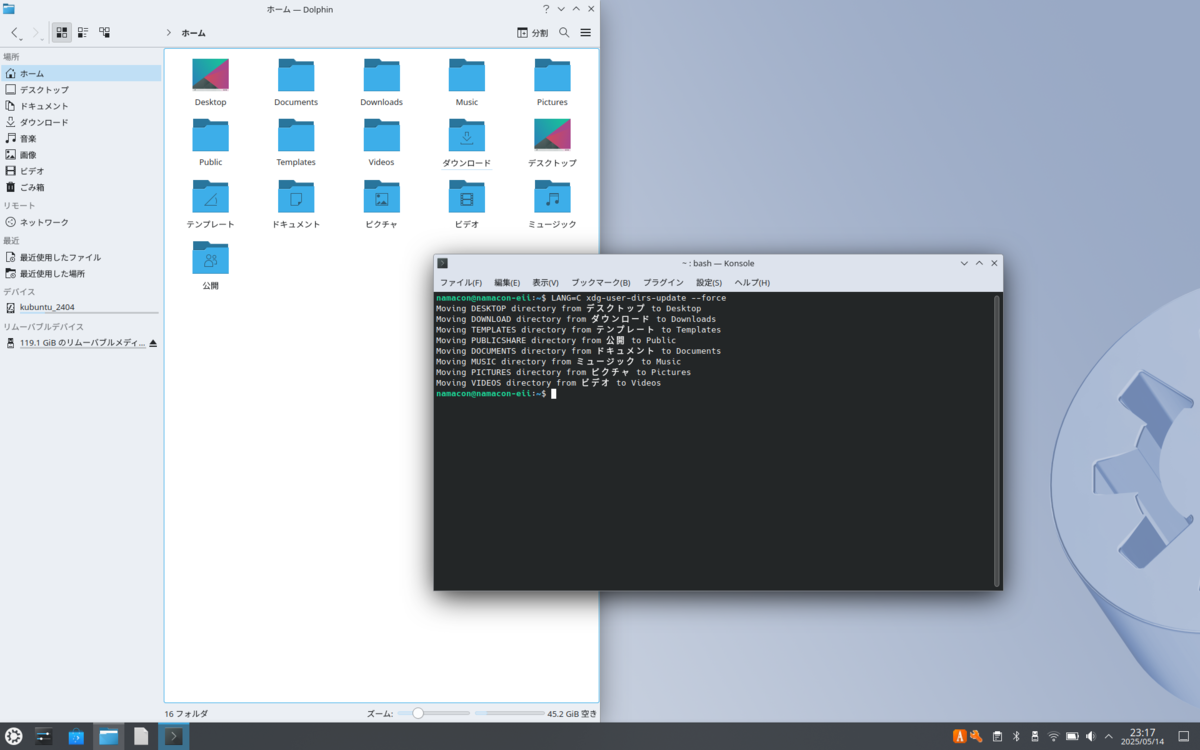Open the Kubuntu application launcher
The height and width of the screenshot is (750, 1200).
[14, 737]
